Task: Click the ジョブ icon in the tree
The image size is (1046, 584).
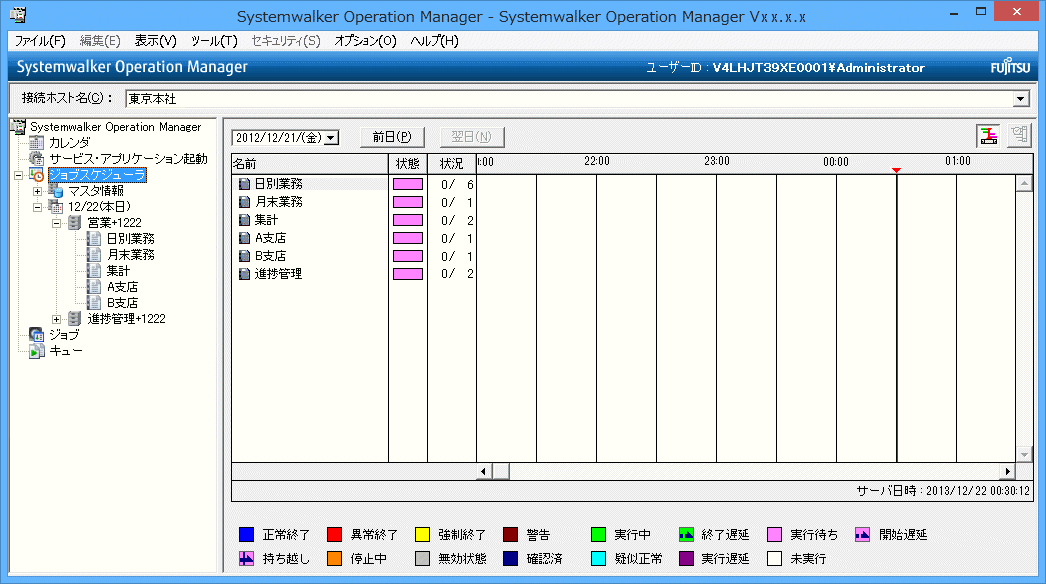Action: [x=37, y=335]
